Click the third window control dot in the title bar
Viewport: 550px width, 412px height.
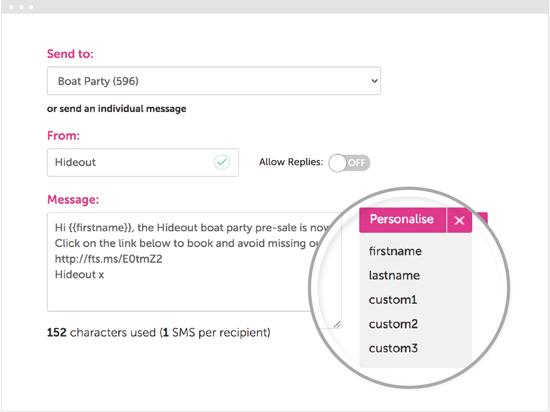point(31,7)
